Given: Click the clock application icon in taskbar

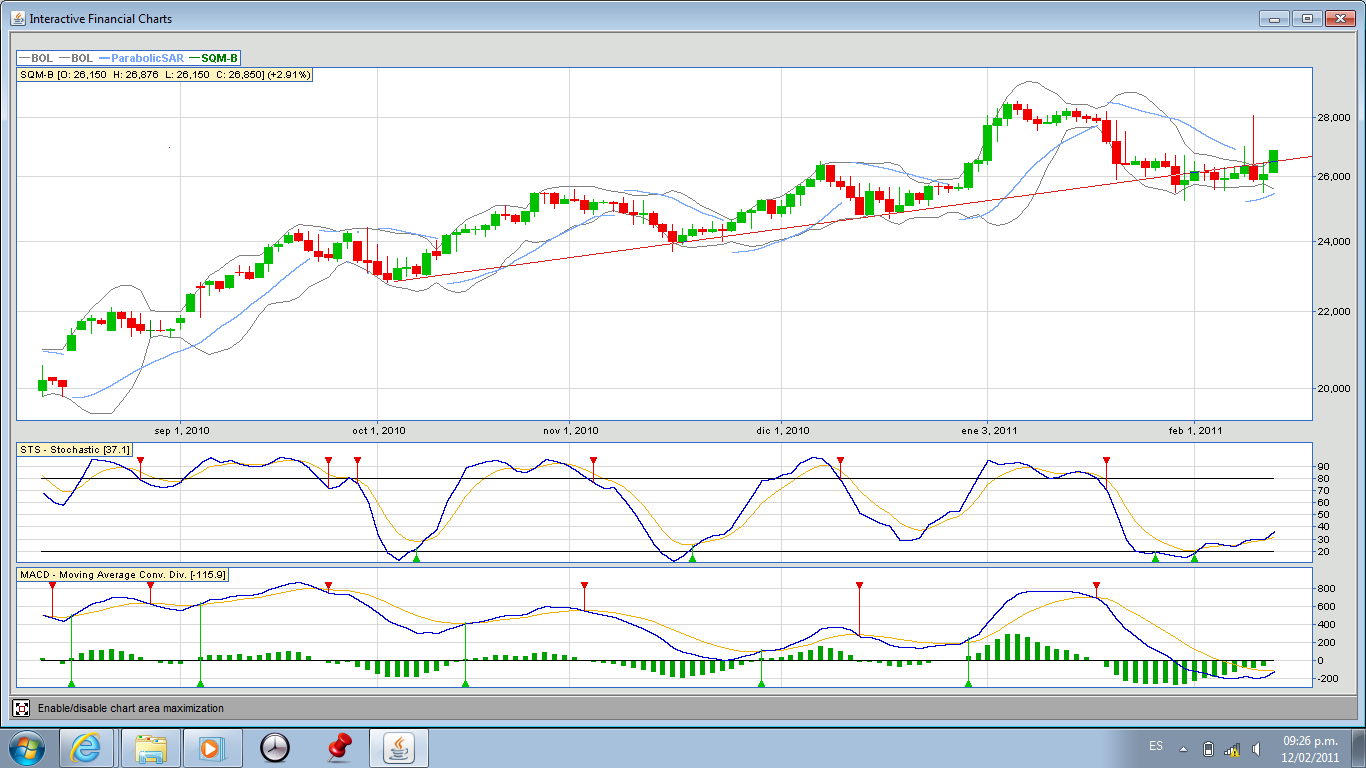Looking at the screenshot, I should [274, 748].
